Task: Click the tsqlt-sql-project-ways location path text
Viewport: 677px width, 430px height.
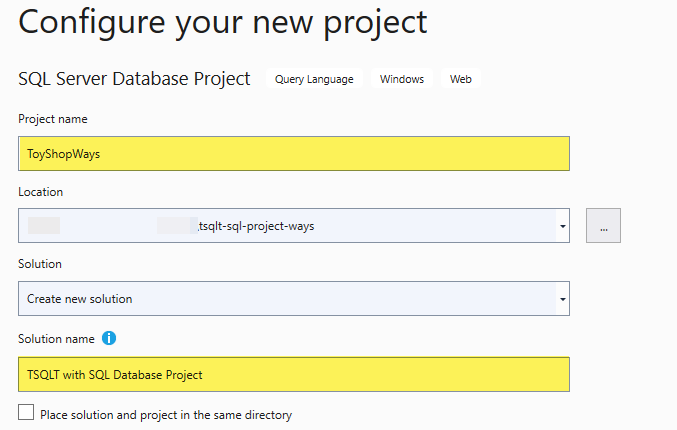Action: 257,226
